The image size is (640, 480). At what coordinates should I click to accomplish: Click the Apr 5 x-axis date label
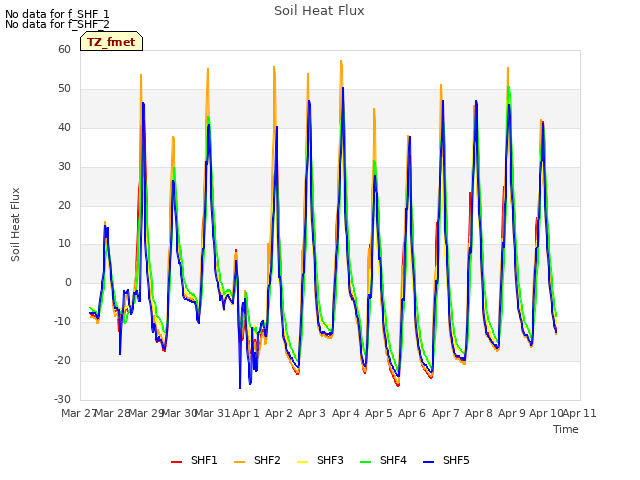click(379, 413)
